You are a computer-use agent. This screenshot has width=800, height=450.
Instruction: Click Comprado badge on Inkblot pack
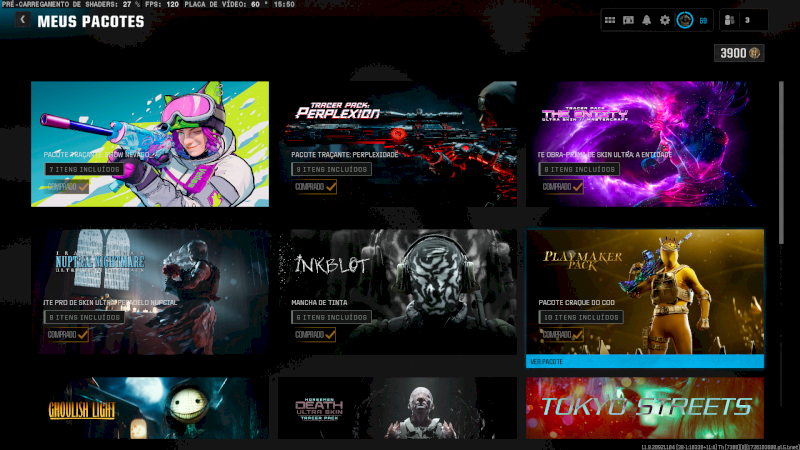pyautogui.click(x=314, y=335)
